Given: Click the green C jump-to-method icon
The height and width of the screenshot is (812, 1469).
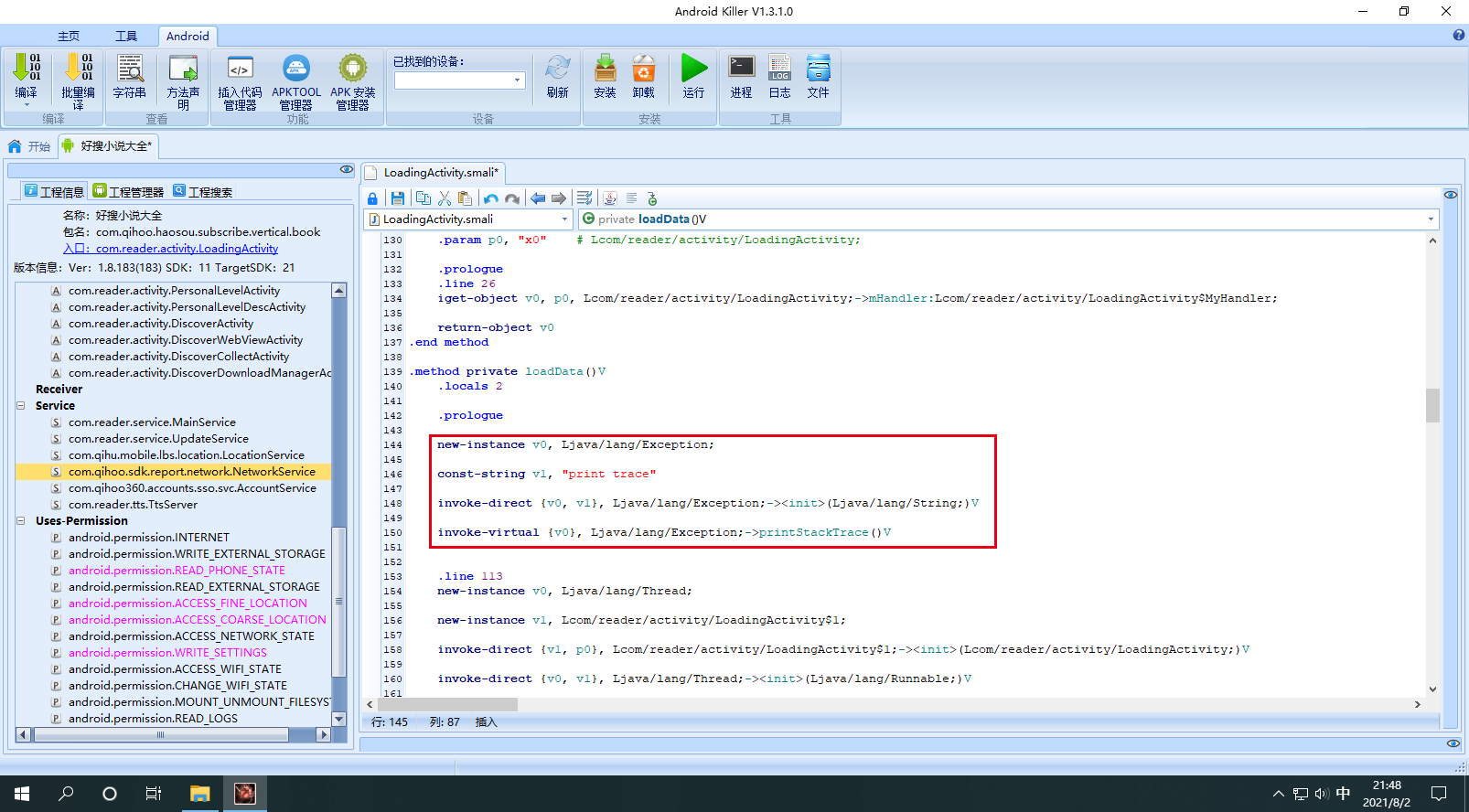Looking at the screenshot, I should coord(652,198).
